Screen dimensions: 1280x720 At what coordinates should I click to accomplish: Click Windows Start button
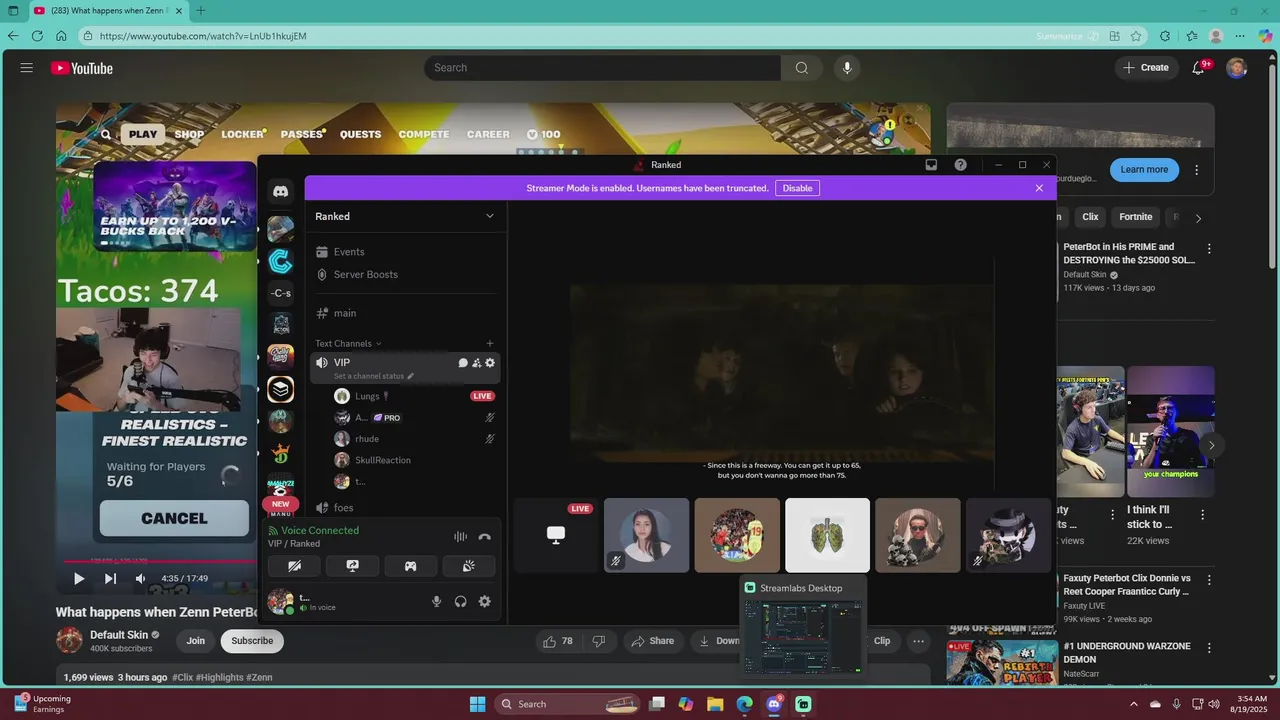pos(477,704)
